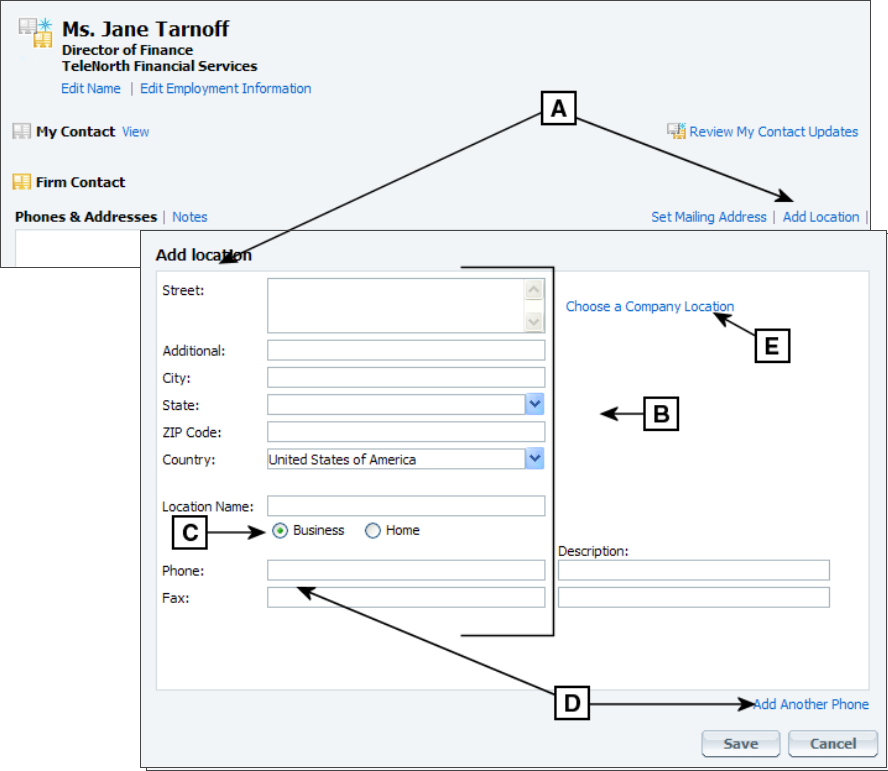Click the Review My Contact Updates icon

tap(676, 131)
